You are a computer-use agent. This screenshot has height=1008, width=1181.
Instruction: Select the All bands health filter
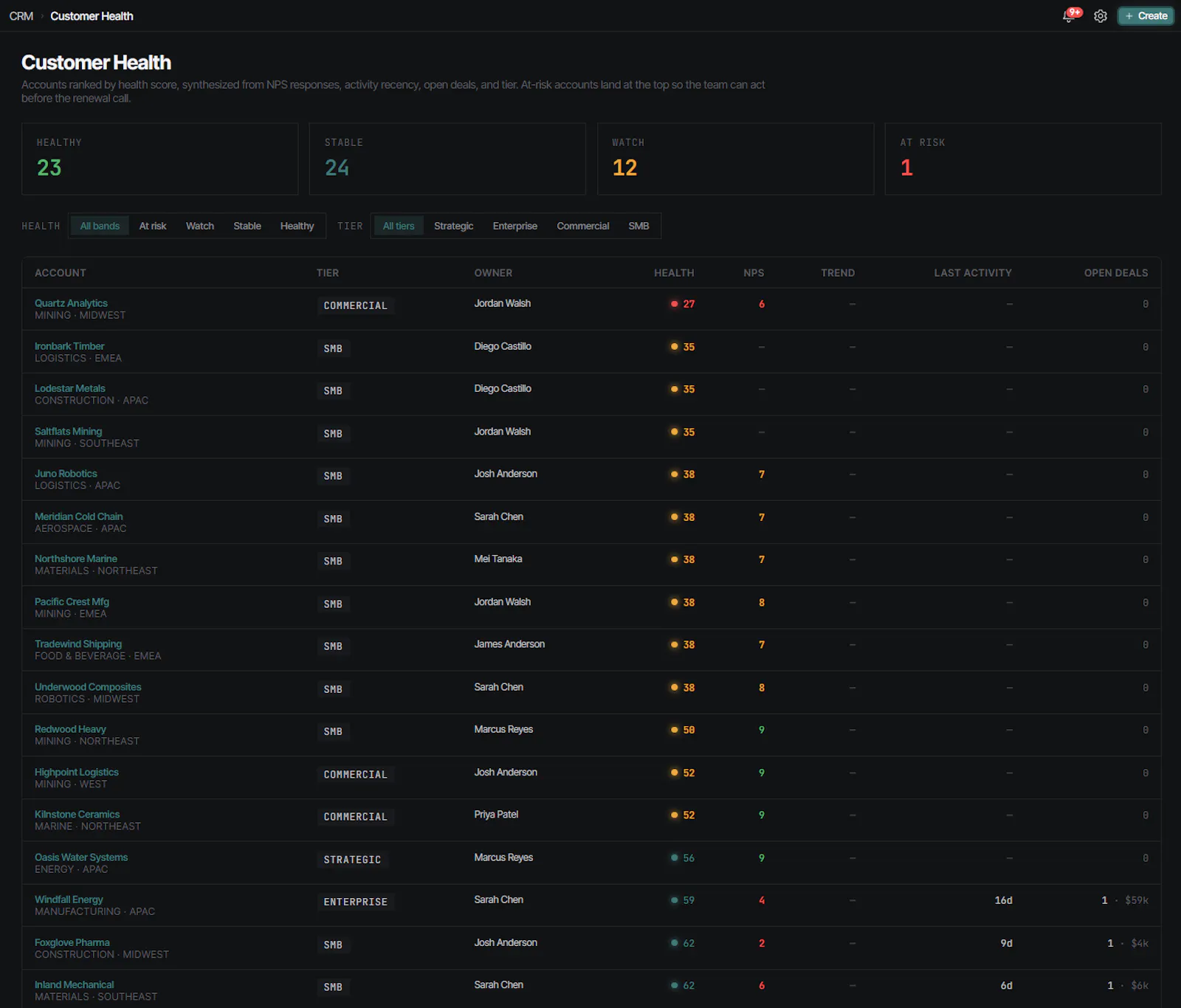coord(100,226)
